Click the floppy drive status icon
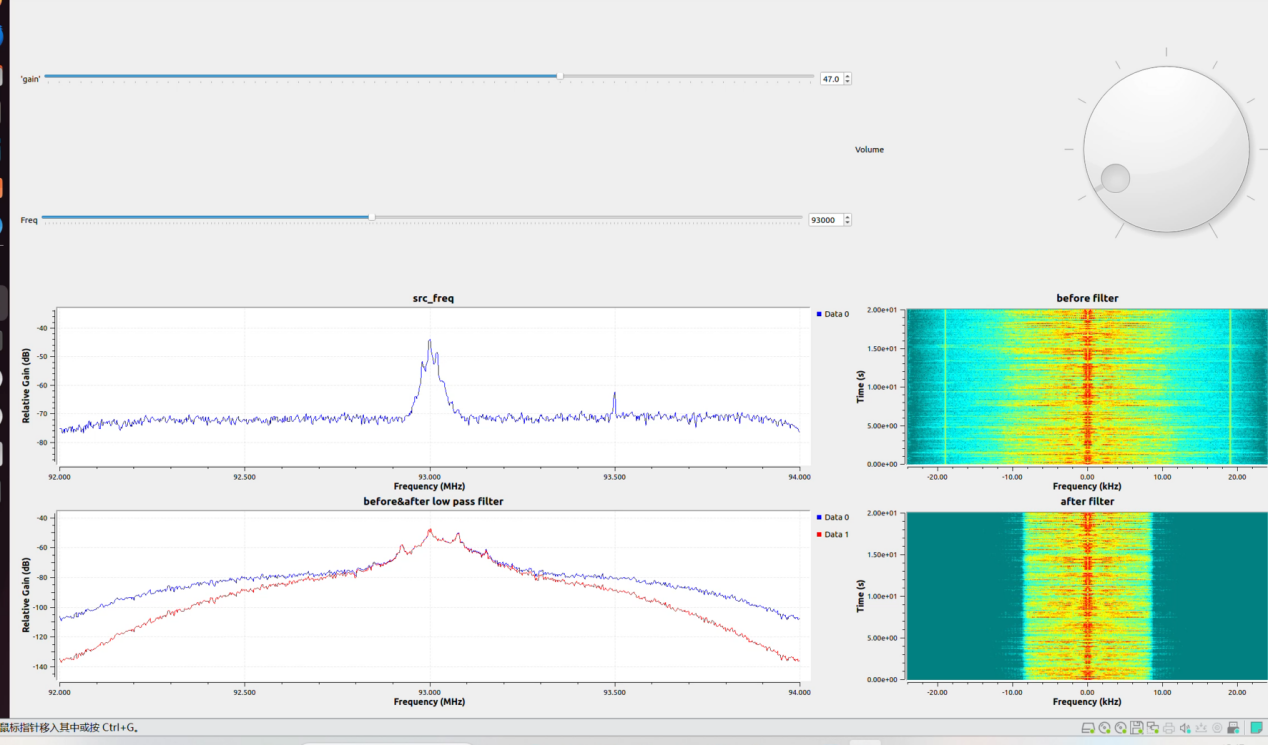 pos(1137,728)
